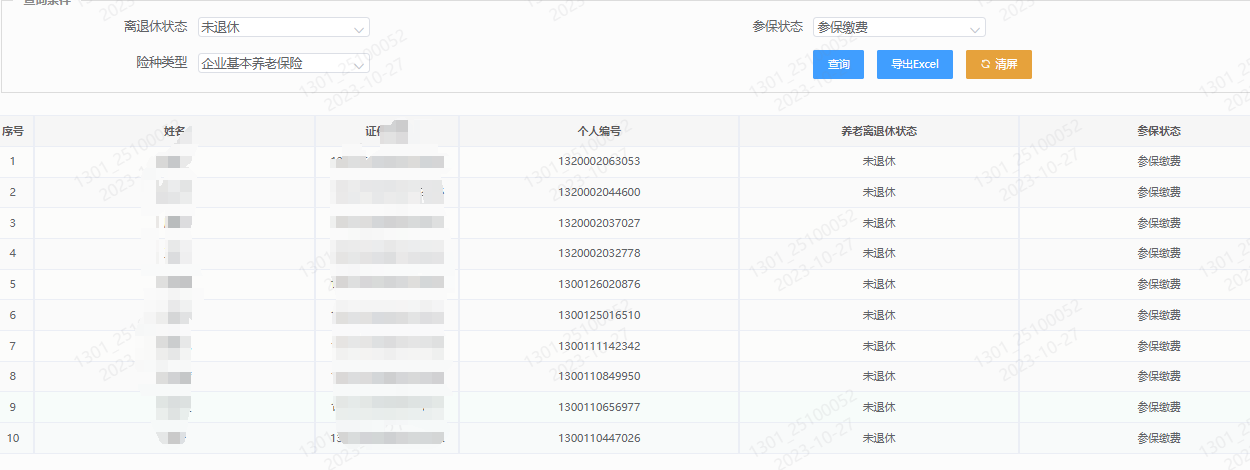This screenshot has height=470, width=1250.
Task: Click the 养老离退休状态 column header
Action: (879, 131)
